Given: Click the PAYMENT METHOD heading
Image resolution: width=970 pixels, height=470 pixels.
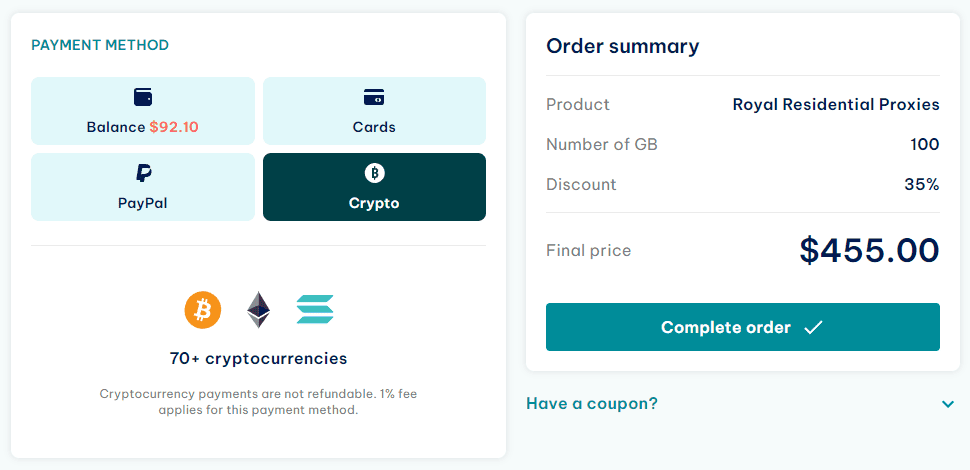Looking at the screenshot, I should [100, 45].
